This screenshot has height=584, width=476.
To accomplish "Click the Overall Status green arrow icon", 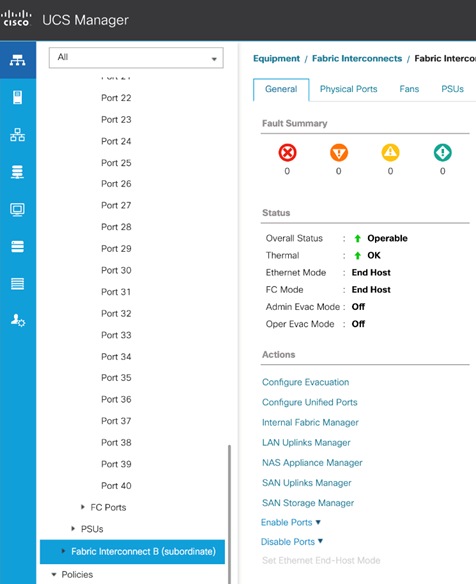I will click(358, 238).
